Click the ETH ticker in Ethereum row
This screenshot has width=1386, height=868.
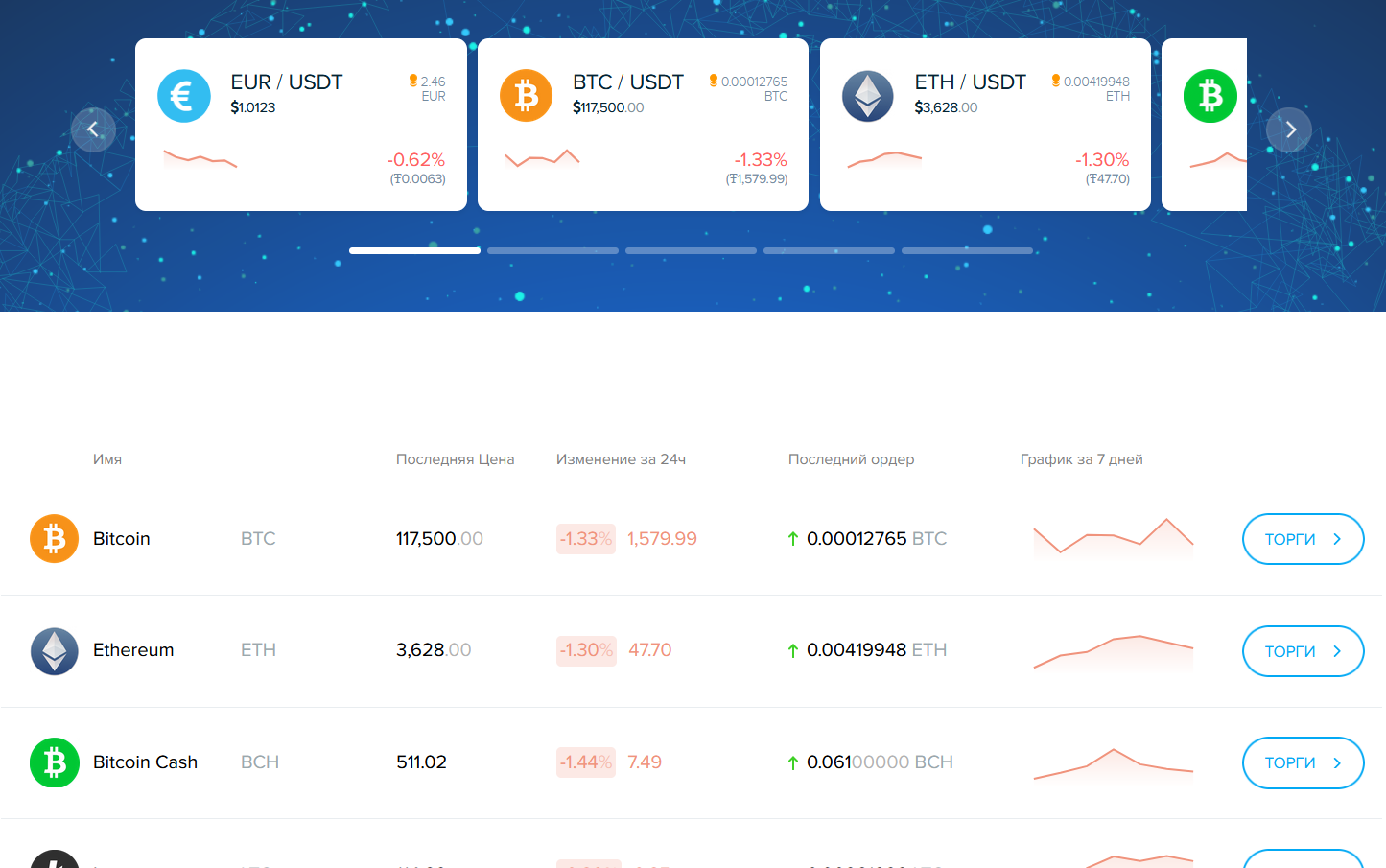coord(258,650)
